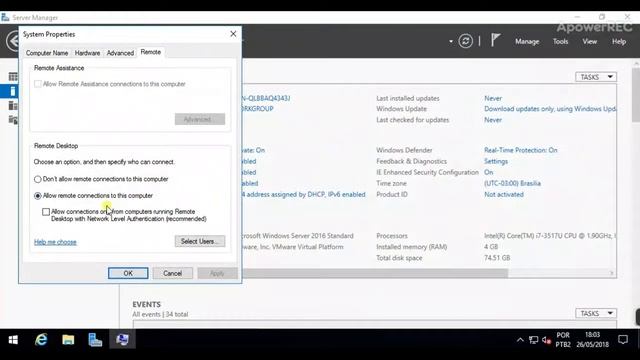The height and width of the screenshot is (360, 640).
Task: Click IE Enhanced Security Configuration On link
Action: click(x=489, y=172)
